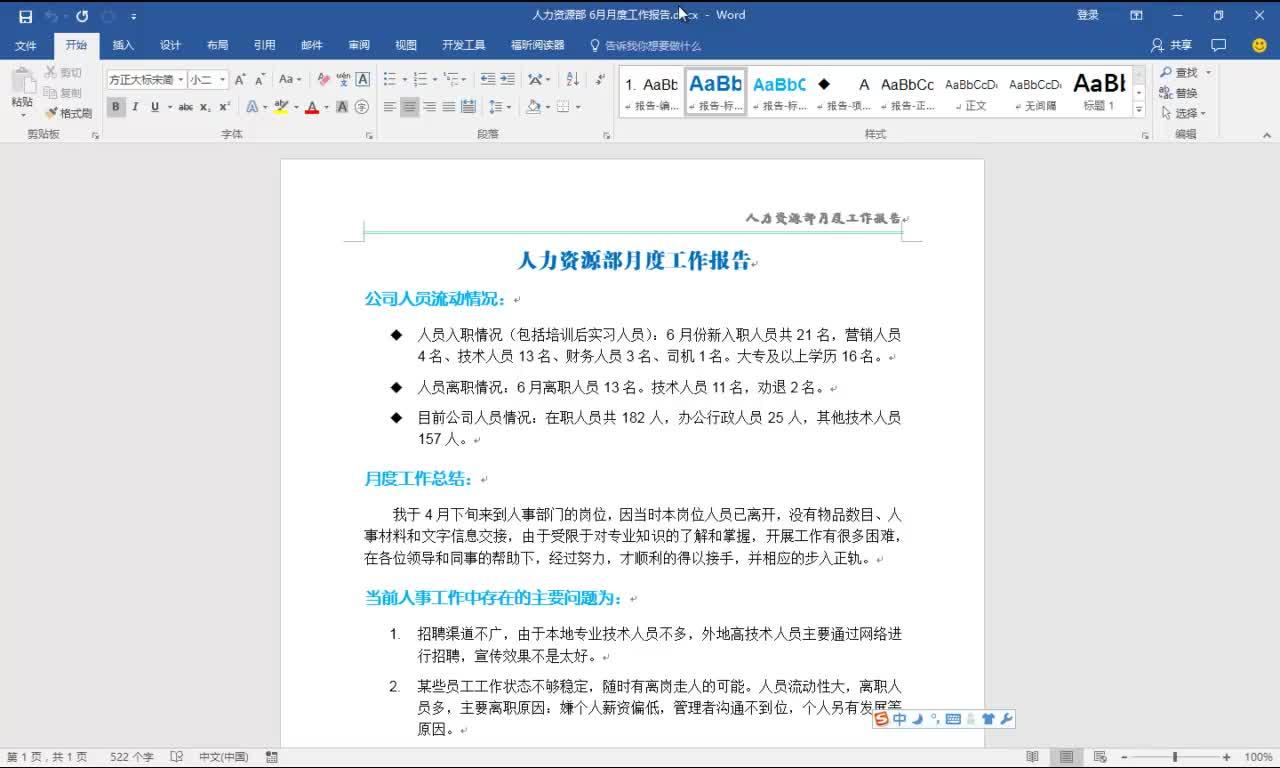1280x768 pixels.
Task: Click the text highlight color button
Action: point(280,107)
